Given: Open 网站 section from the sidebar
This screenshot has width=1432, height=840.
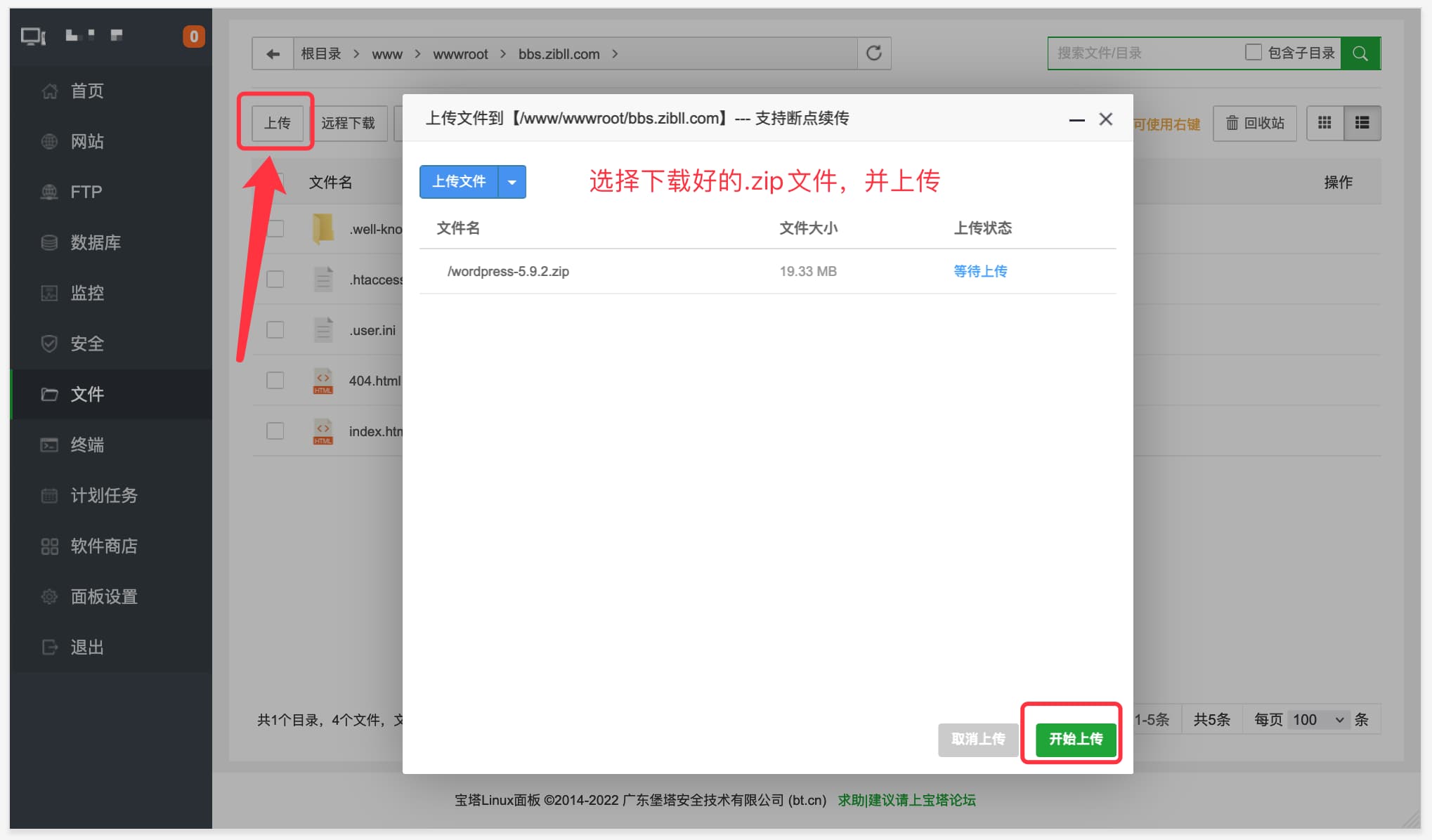Looking at the screenshot, I should click(x=89, y=141).
